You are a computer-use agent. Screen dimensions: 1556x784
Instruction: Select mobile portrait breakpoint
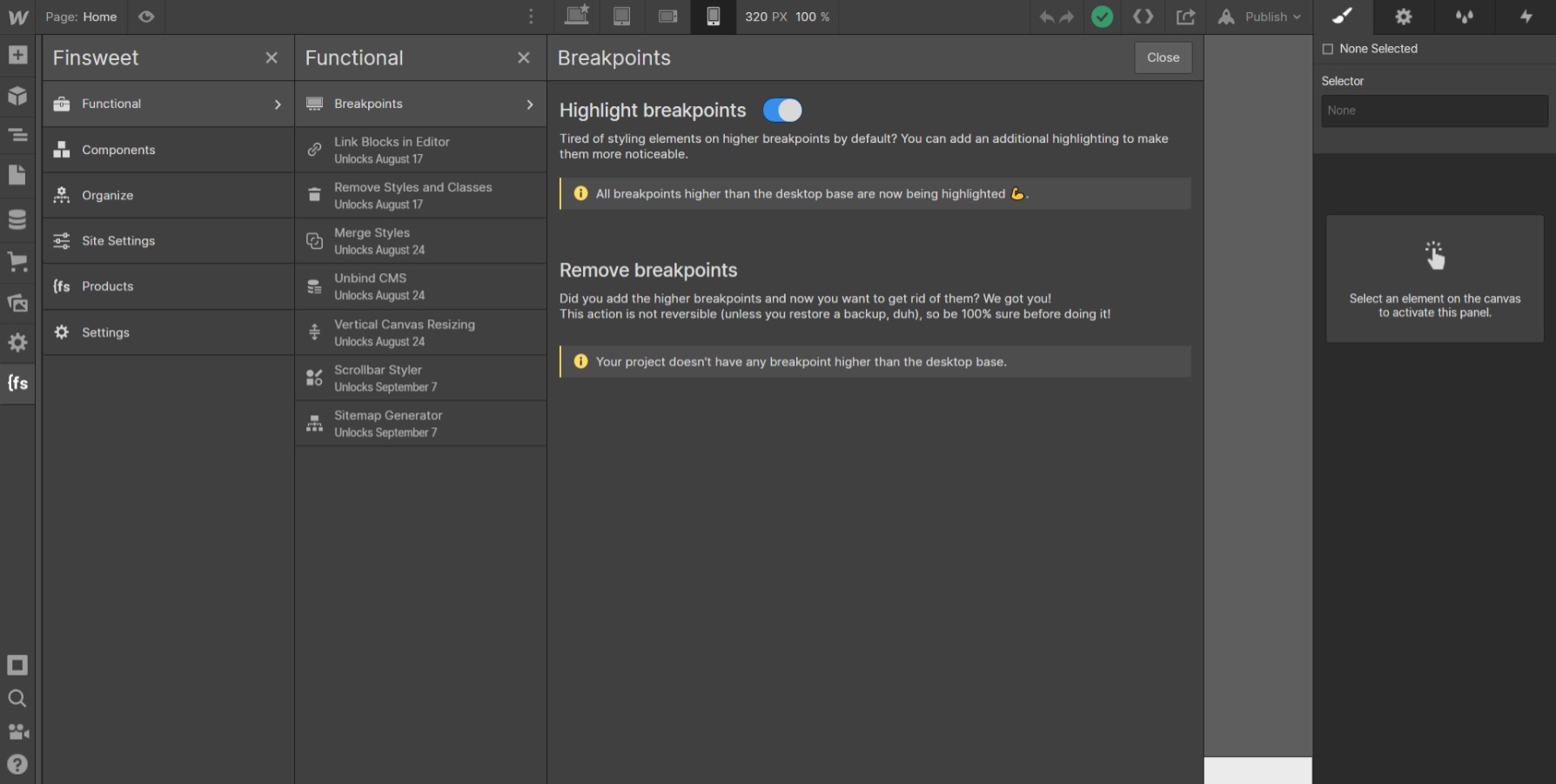[713, 17]
